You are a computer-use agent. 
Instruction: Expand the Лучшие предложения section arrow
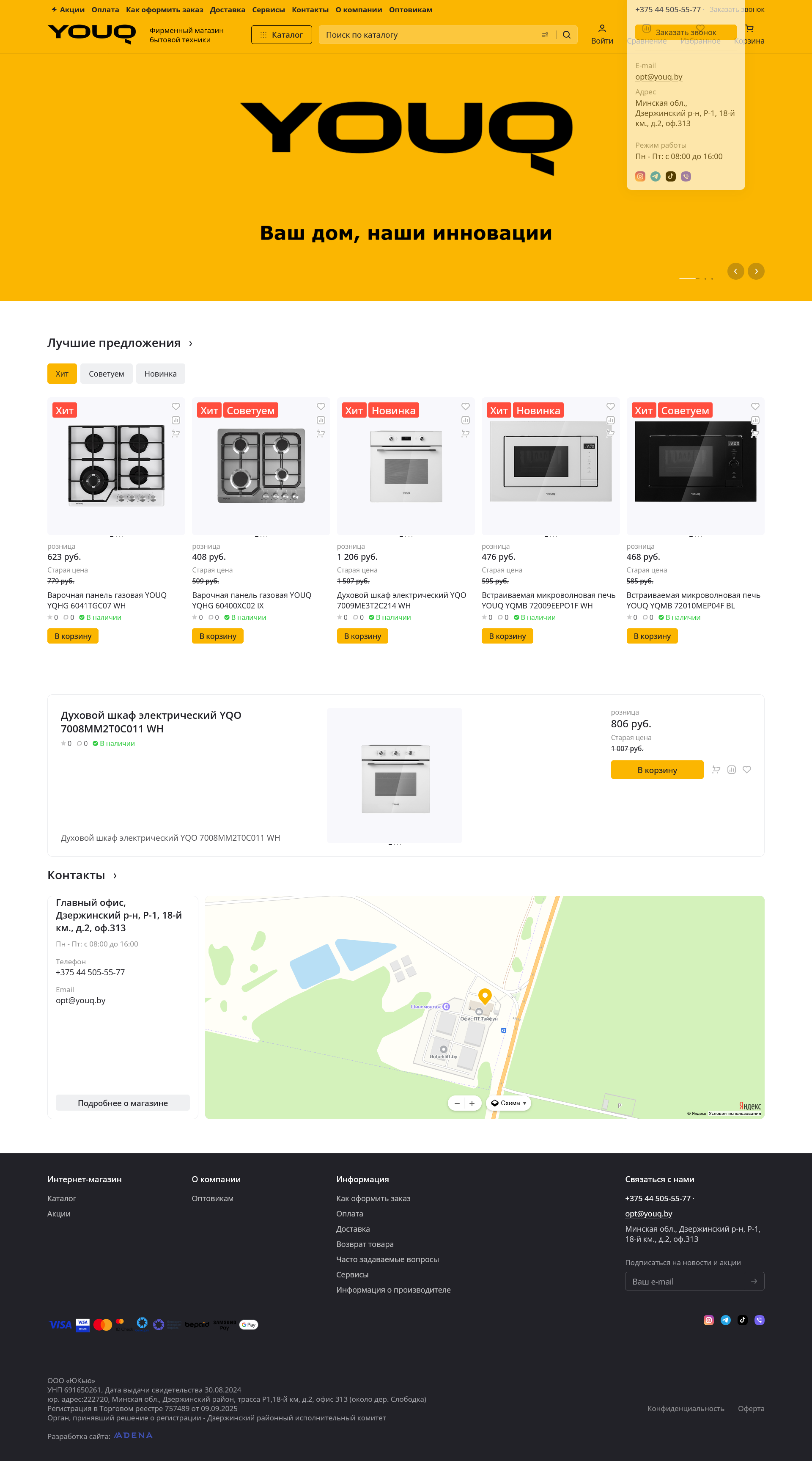191,344
